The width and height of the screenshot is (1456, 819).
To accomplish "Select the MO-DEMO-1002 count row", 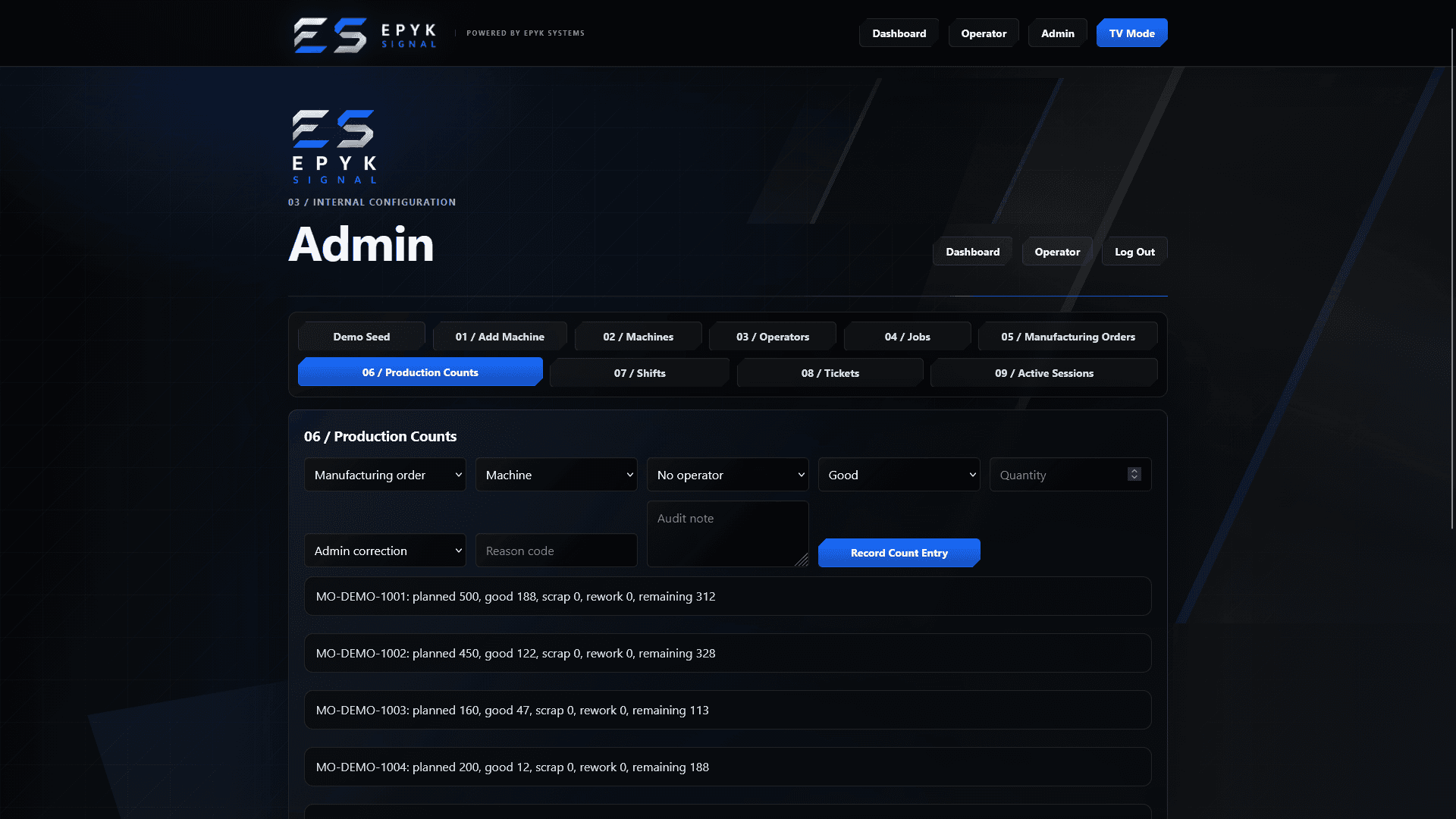I will (728, 653).
